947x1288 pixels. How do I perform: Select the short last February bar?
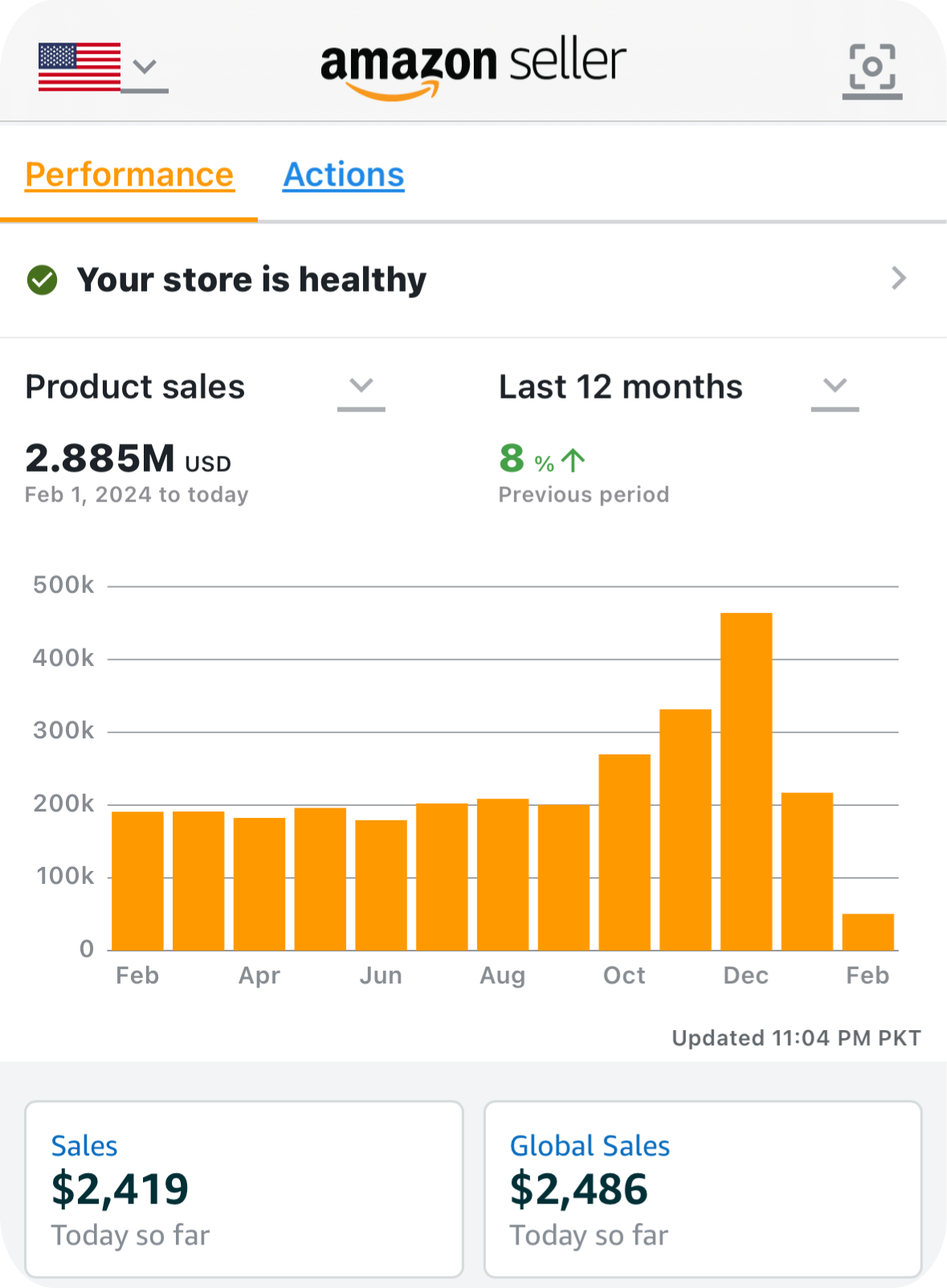tap(868, 932)
